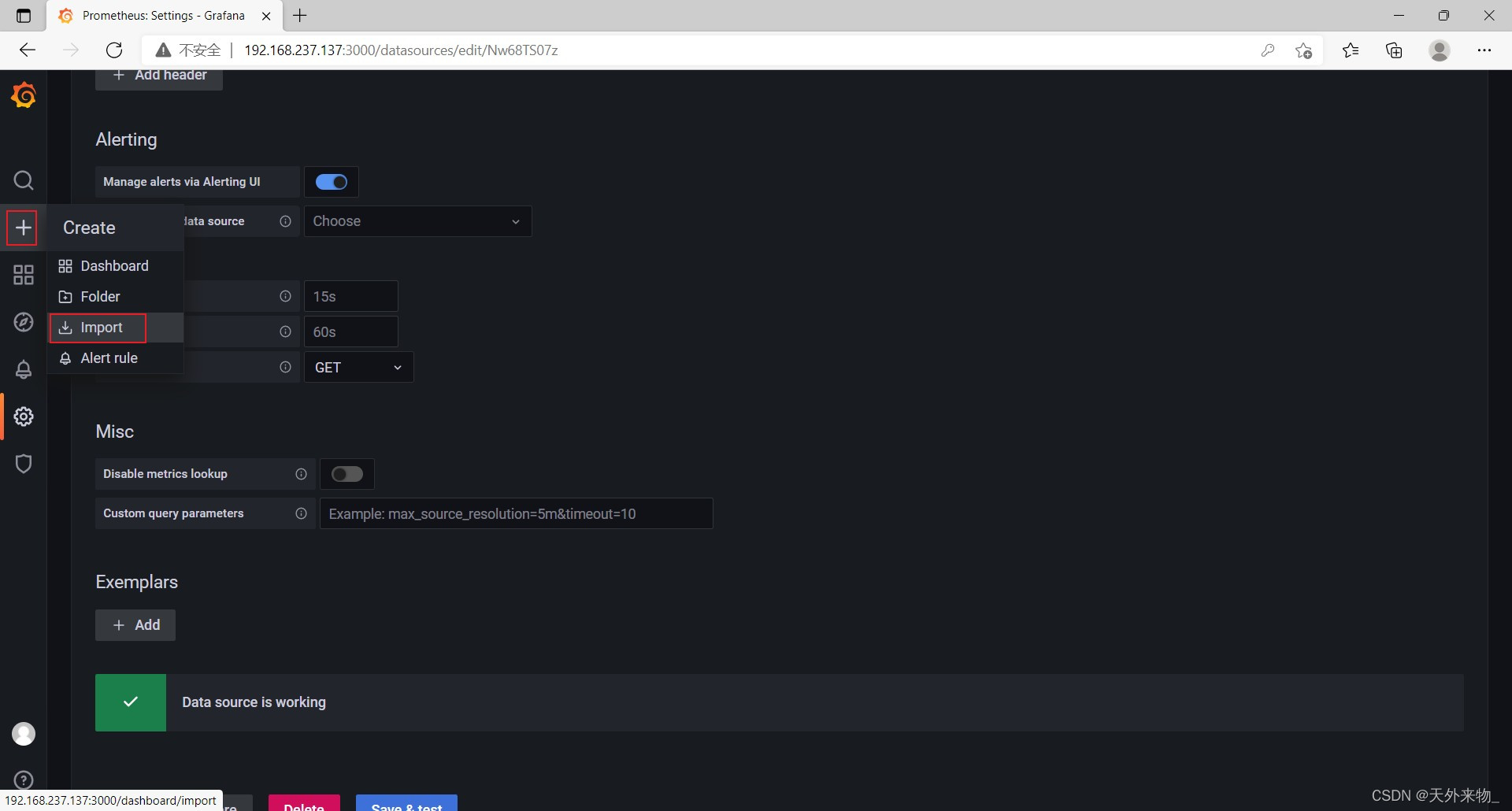The height and width of the screenshot is (811, 1512).
Task: Click the info icon next to the GET dropdown
Action: pyautogui.click(x=285, y=367)
